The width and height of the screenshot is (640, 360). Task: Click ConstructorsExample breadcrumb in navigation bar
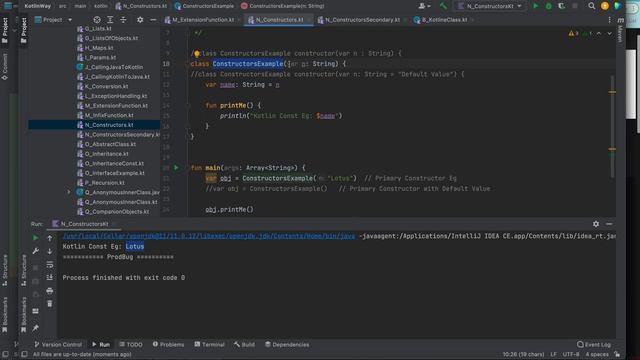click(x=204, y=6)
